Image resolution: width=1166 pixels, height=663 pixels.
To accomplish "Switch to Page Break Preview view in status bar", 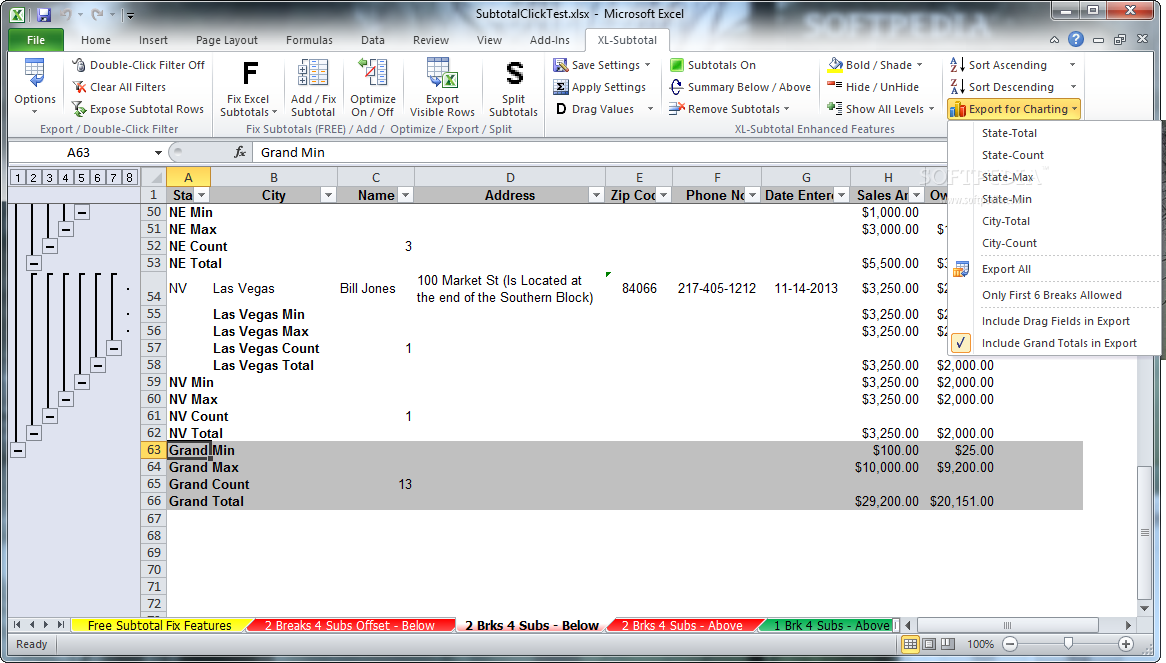I will [x=948, y=644].
